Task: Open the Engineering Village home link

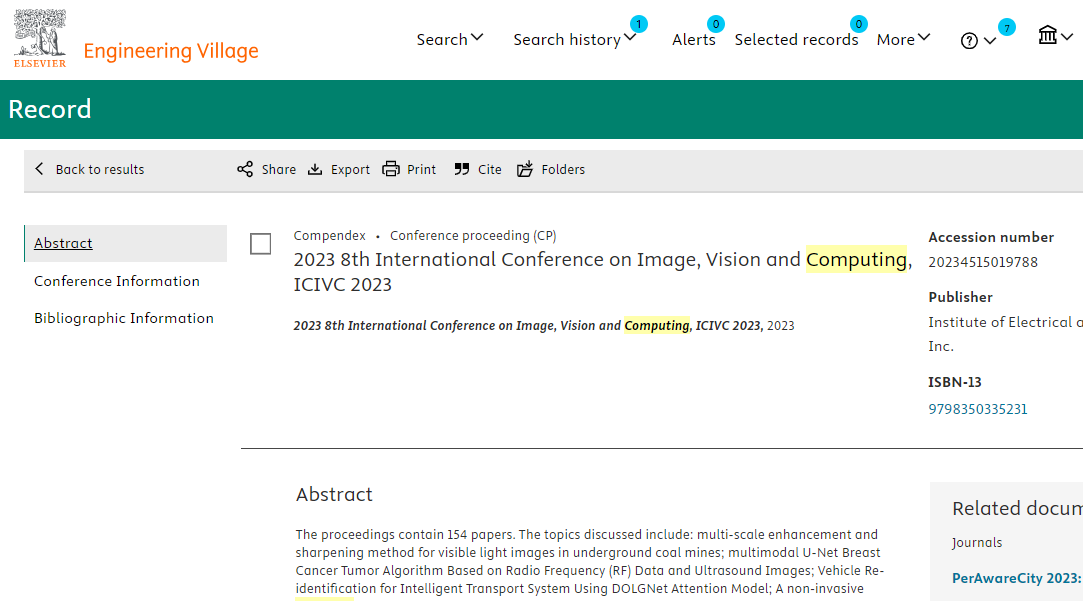Action: (171, 50)
